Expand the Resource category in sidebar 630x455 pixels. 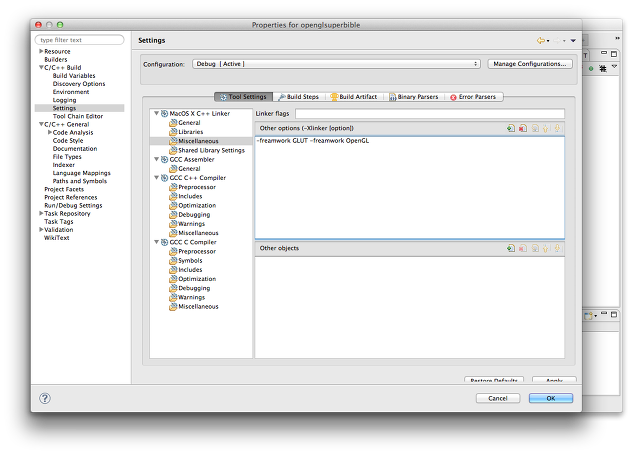click(x=41, y=51)
